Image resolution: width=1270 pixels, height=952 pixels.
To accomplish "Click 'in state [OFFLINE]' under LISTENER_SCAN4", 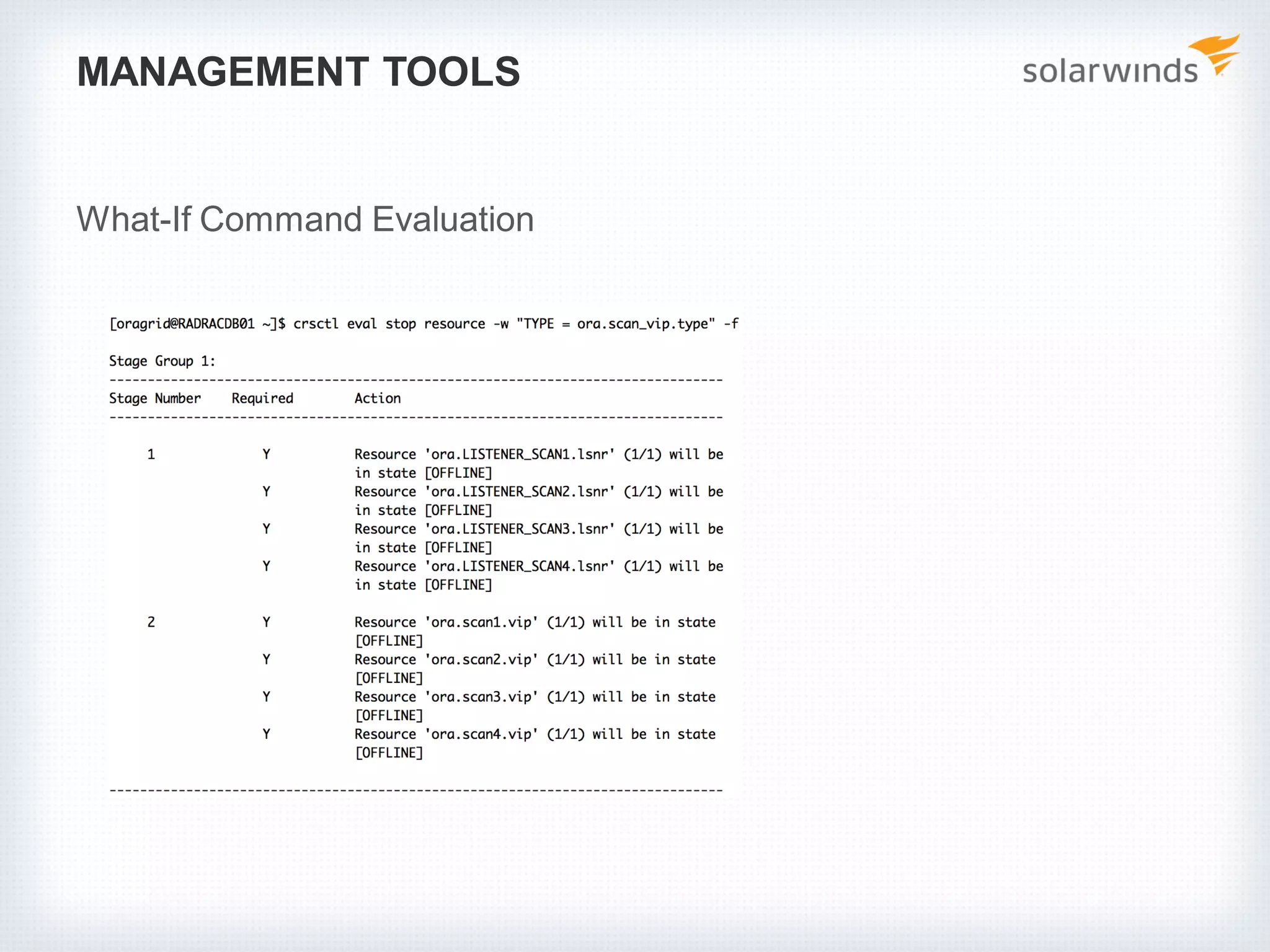I will [x=423, y=584].
